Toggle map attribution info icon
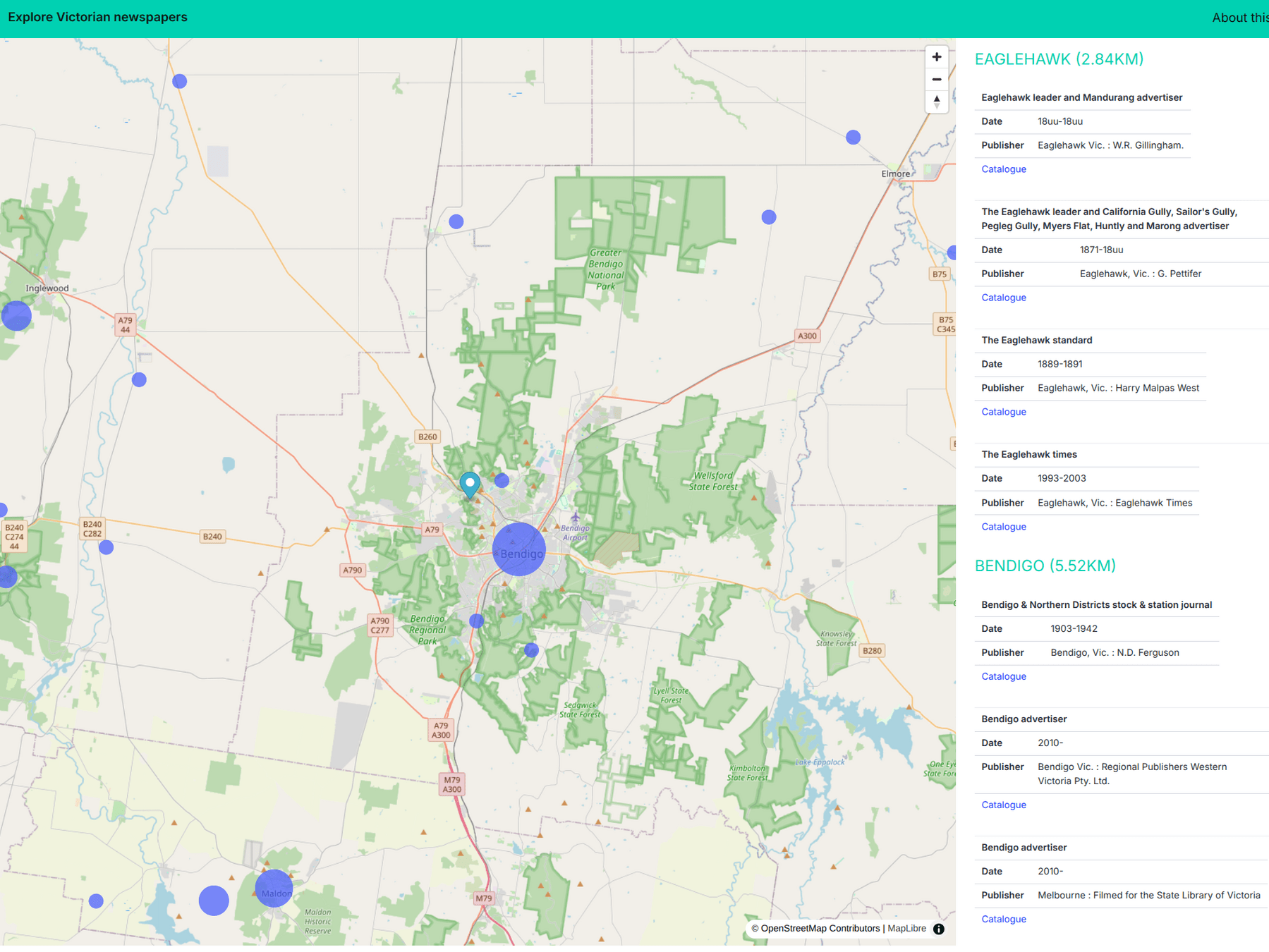Image resolution: width=1269 pixels, height=952 pixels. tap(938, 929)
